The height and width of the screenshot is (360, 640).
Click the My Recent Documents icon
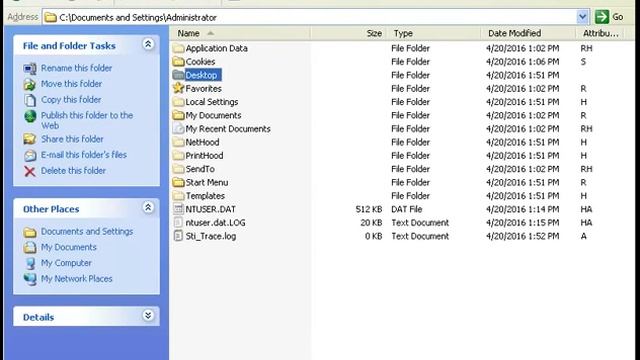pos(178,129)
